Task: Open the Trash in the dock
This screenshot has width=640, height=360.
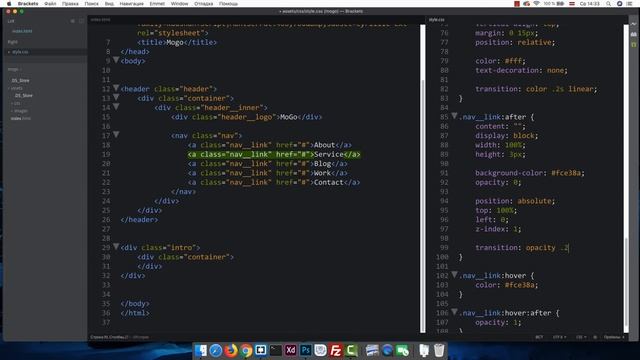Action: click(x=439, y=350)
